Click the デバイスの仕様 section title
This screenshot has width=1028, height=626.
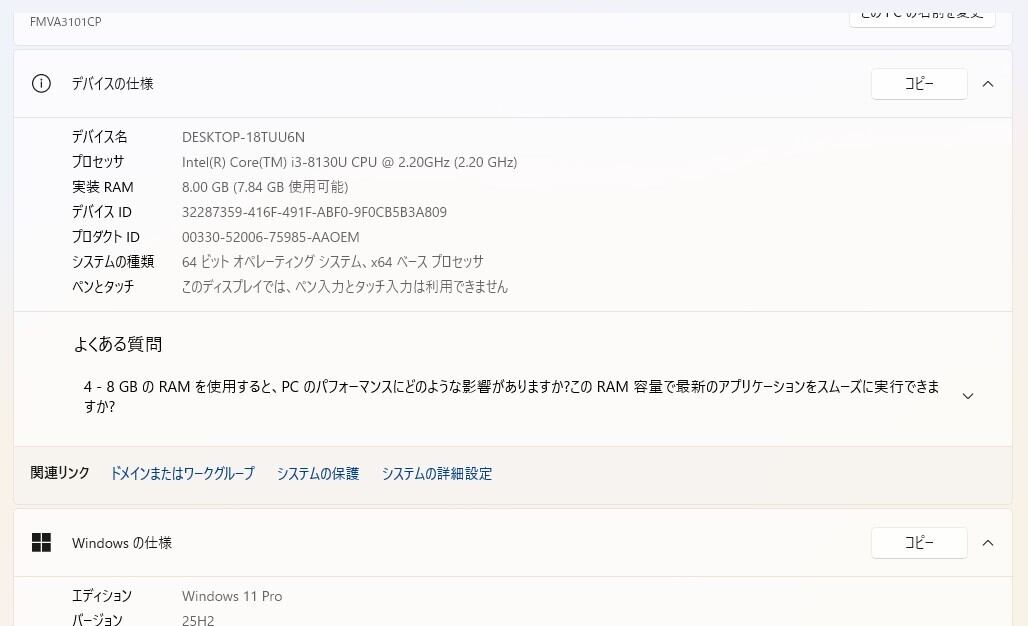[112, 84]
